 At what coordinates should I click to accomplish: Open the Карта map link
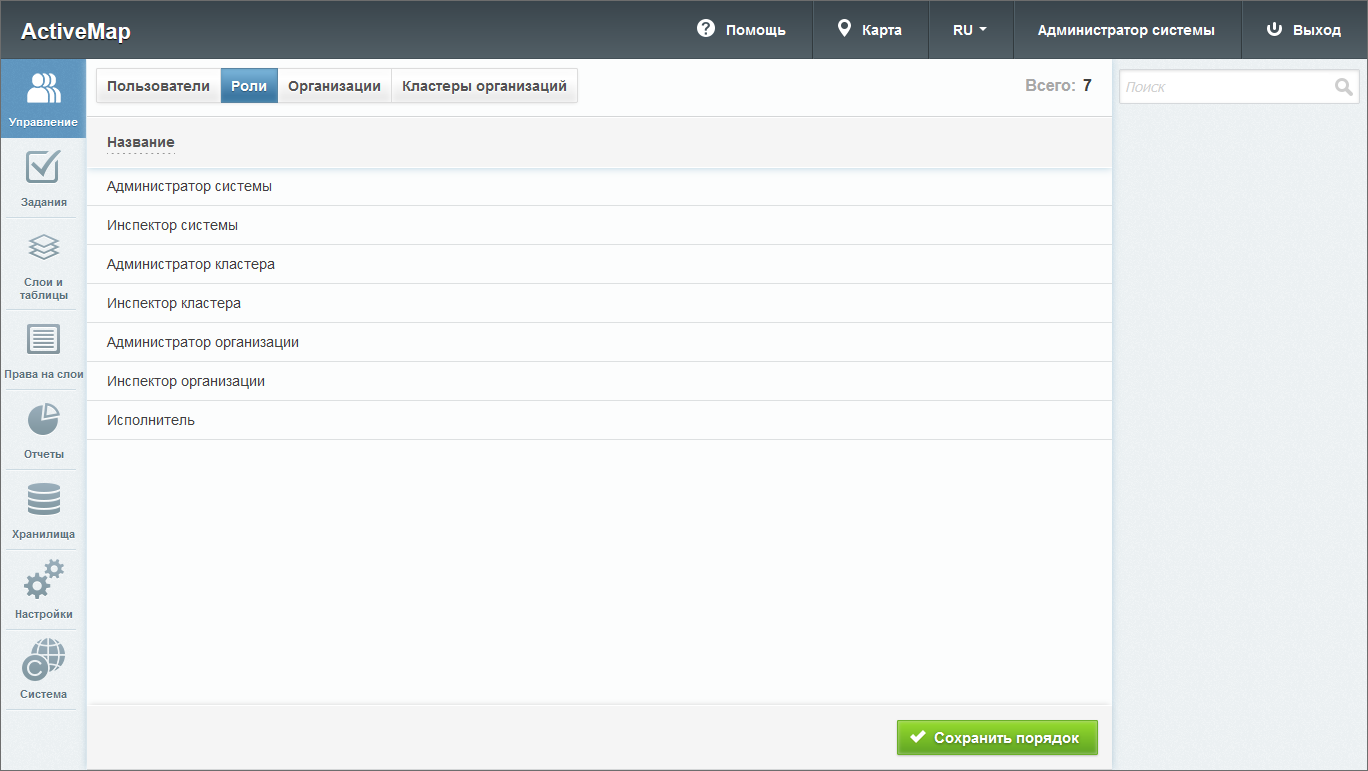(870, 30)
